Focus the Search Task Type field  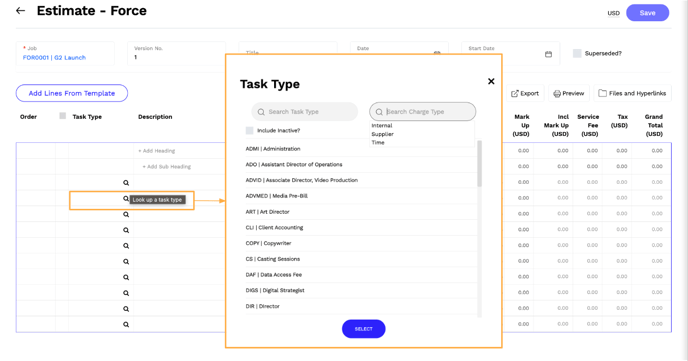(305, 112)
